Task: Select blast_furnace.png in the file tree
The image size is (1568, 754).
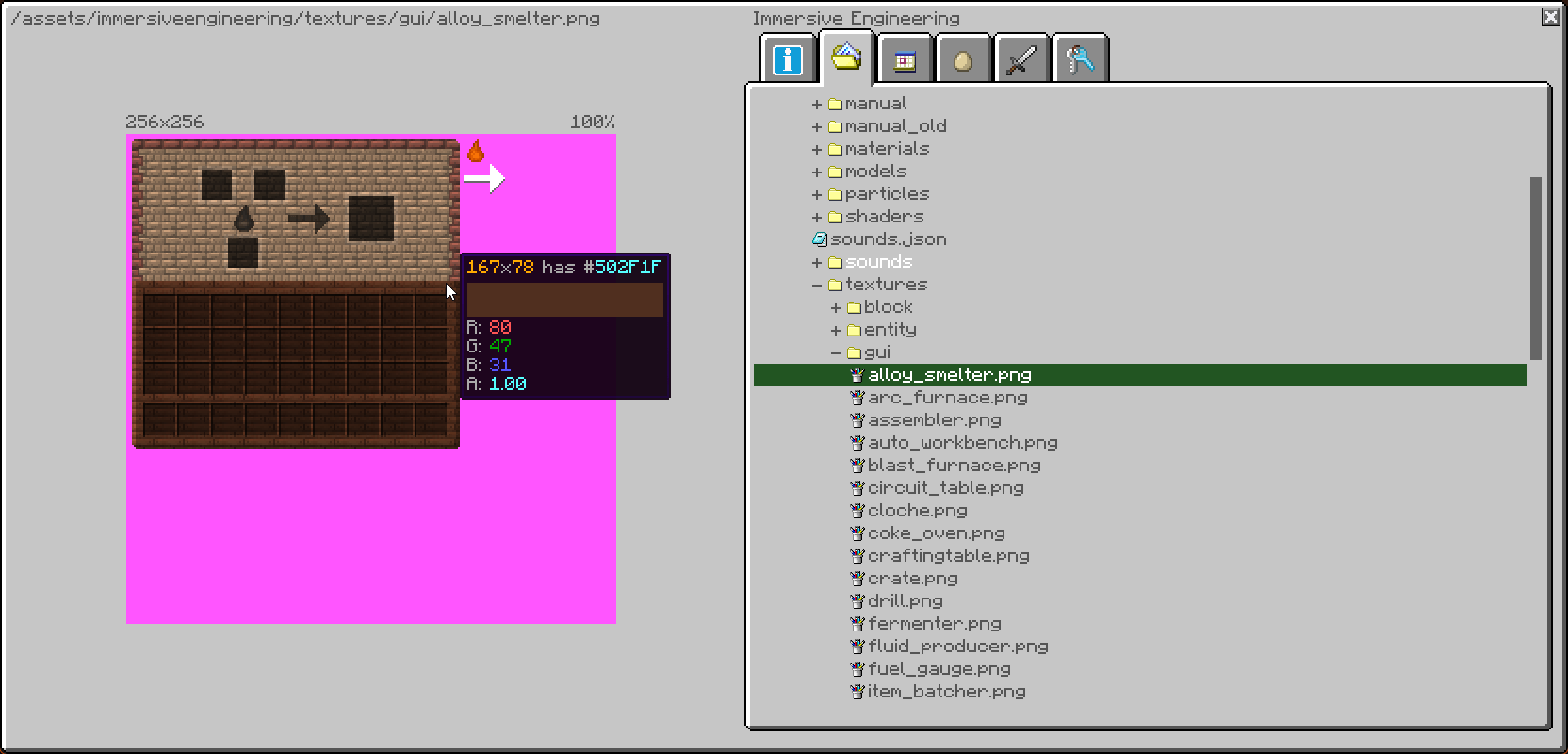Action: pyautogui.click(x=954, y=466)
